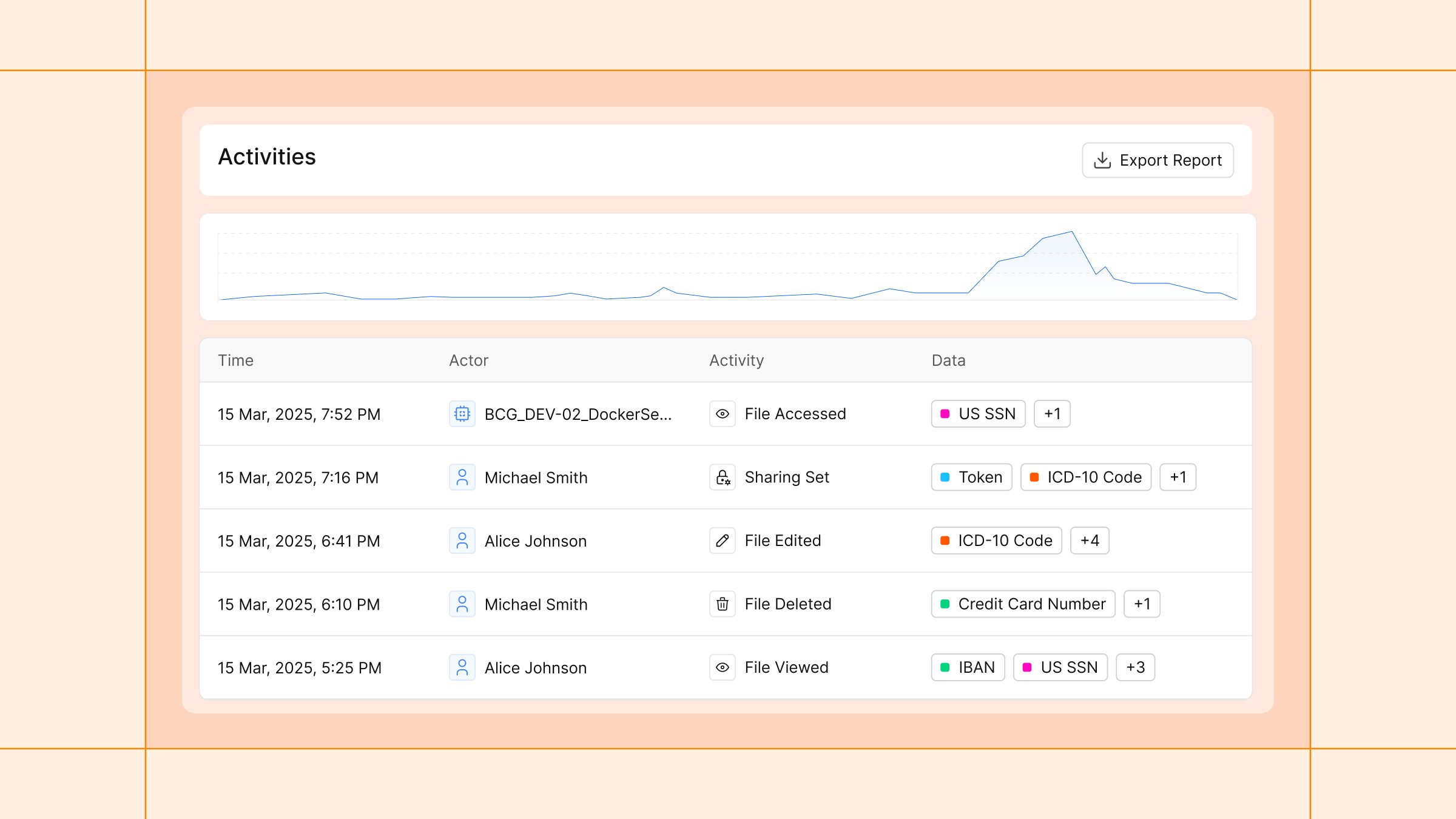This screenshot has width=1456, height=819.
Task: Select the service actor icon for BCG_DEV-02_DockerSe...
Action: [x=462, y=414]
